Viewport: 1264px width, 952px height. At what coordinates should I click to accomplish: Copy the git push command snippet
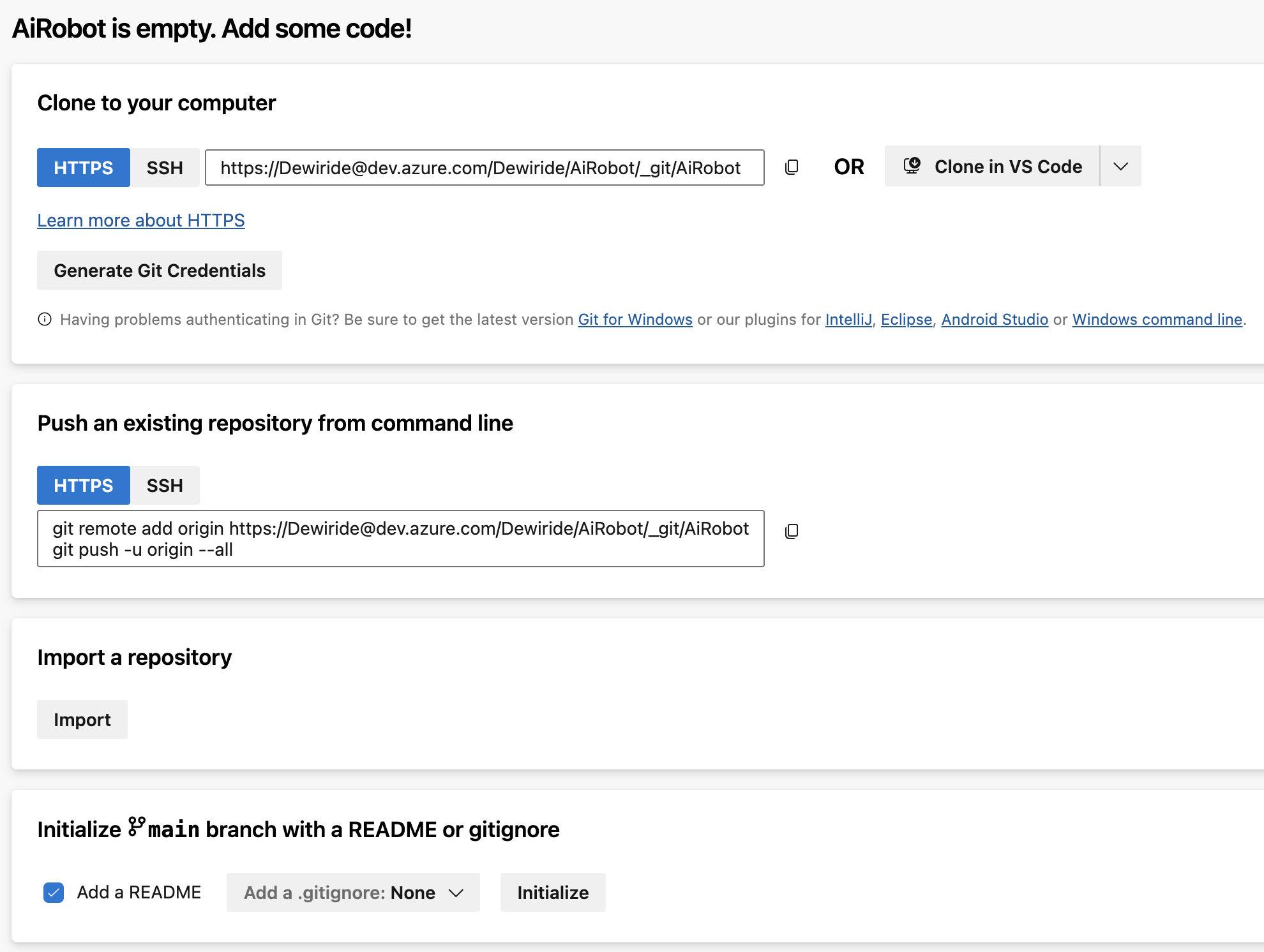pyautogui.click(x=791, y=530)
